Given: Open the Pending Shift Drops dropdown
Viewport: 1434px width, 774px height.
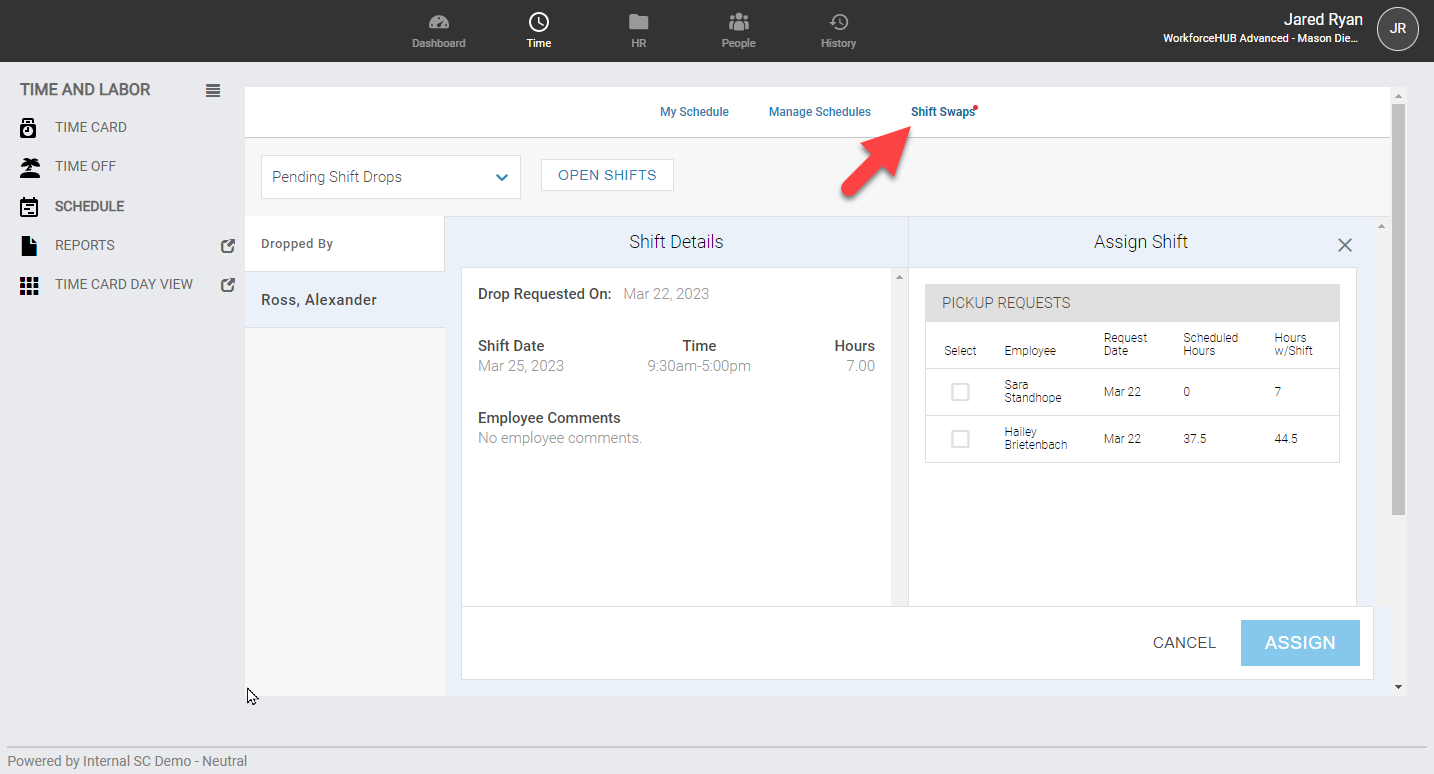Looking at the screenshot, I should click(x=390, y=176).
